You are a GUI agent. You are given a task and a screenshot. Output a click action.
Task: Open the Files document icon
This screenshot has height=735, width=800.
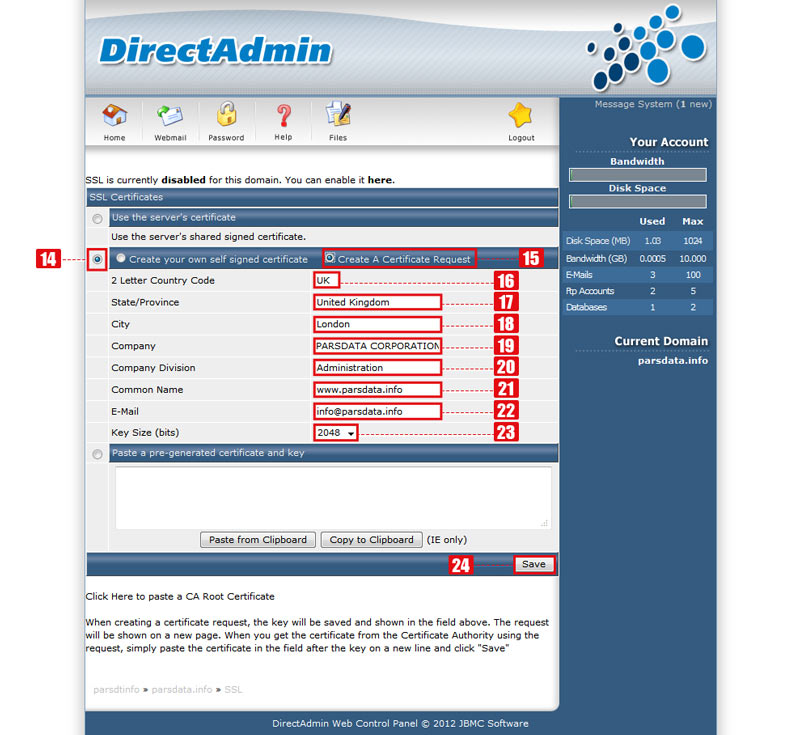pyautogui.click(x=338, y=114)
